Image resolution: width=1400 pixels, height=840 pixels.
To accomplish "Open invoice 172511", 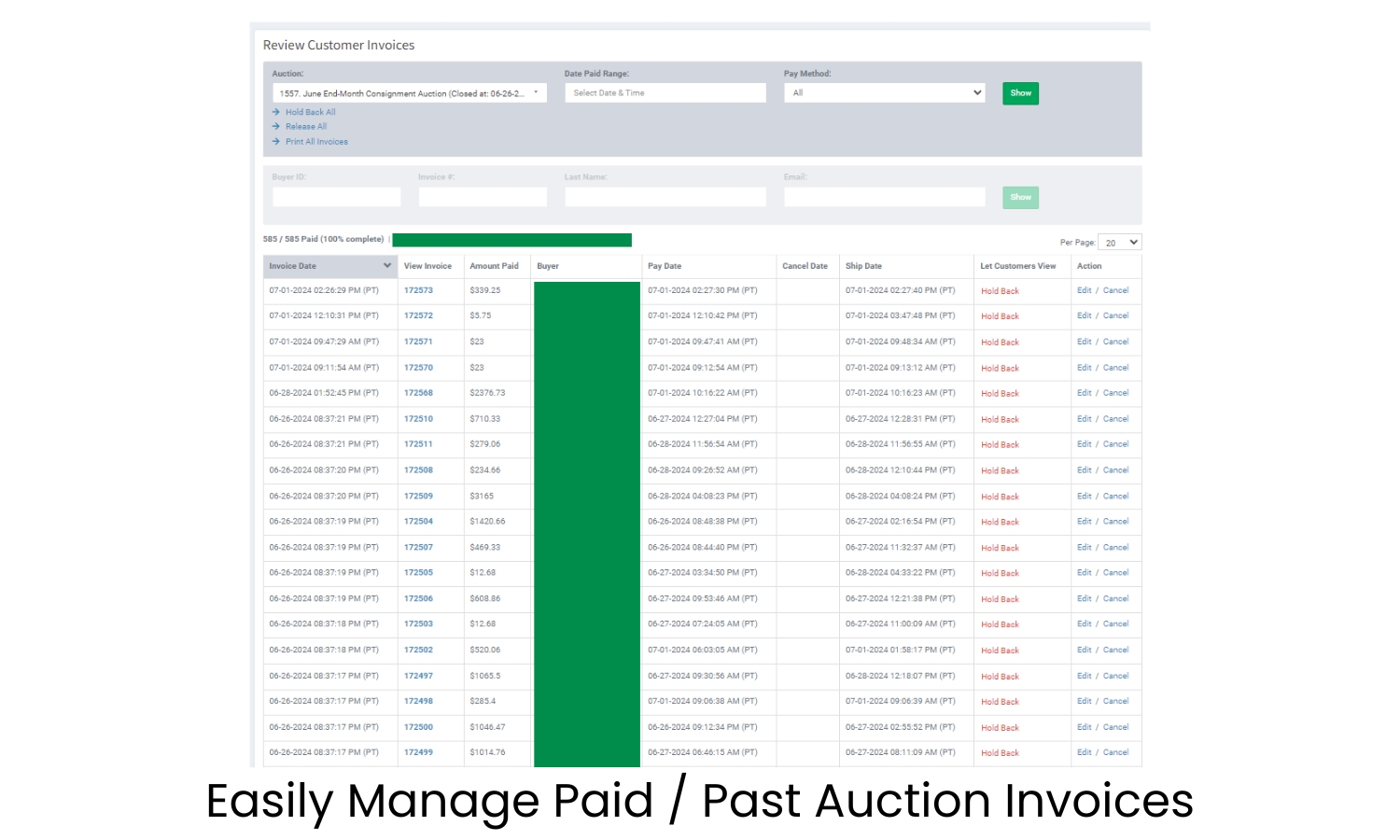I will click(418, 444).
